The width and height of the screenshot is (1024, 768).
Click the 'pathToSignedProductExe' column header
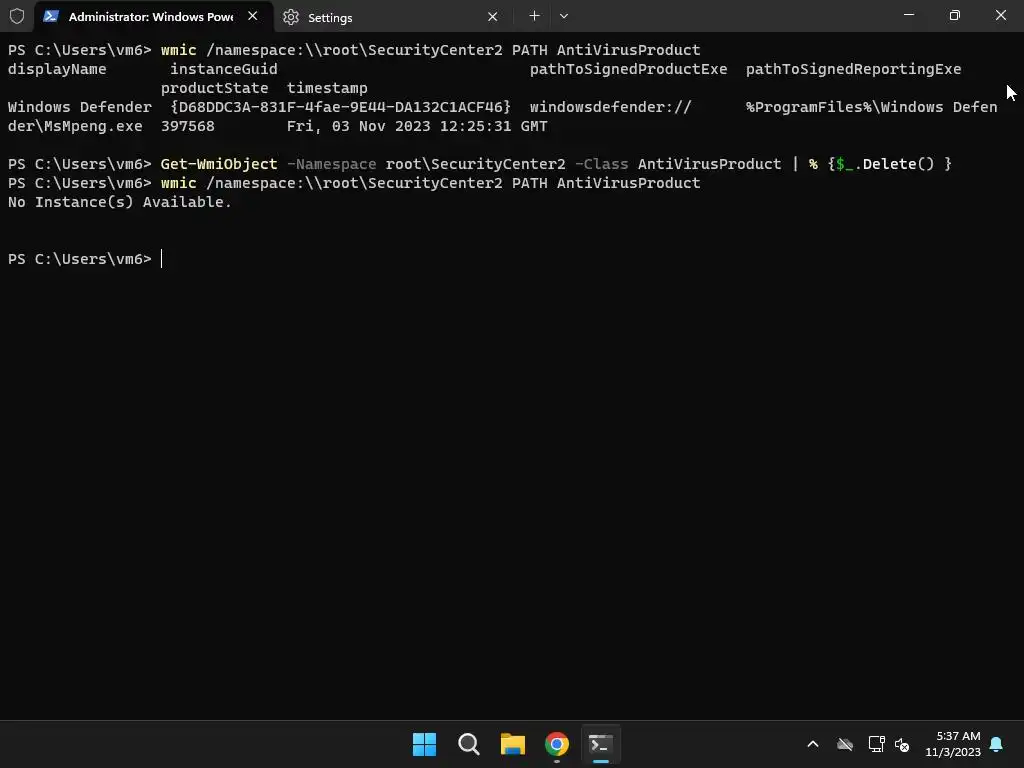(x=628, y=69)
